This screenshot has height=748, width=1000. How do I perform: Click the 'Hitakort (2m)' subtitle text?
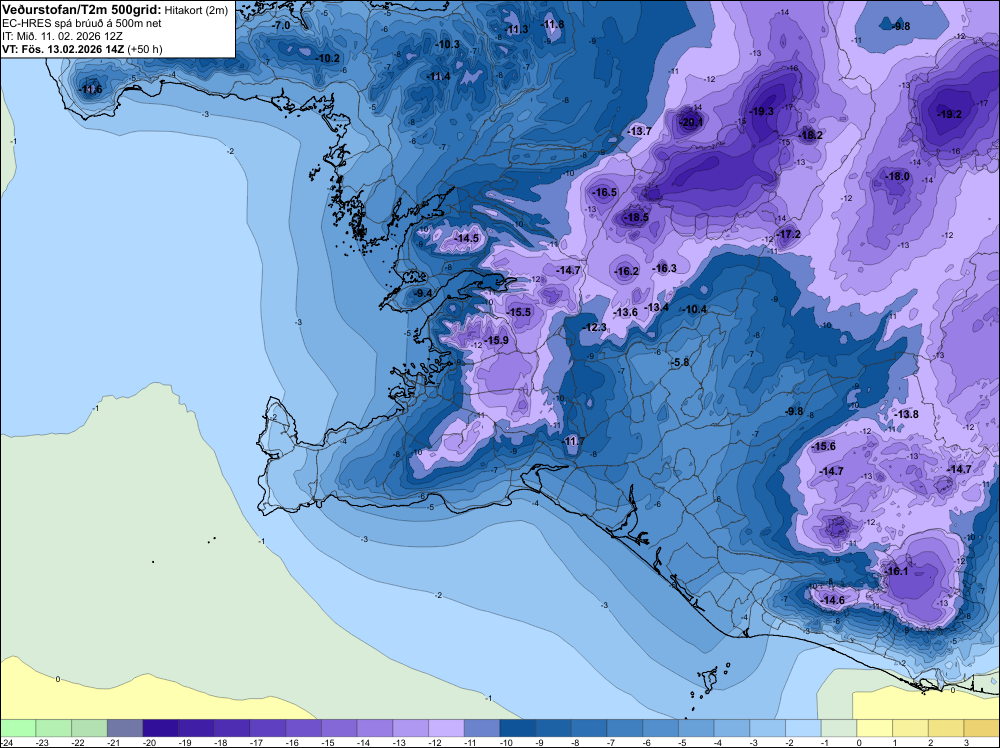click(196, 10)
